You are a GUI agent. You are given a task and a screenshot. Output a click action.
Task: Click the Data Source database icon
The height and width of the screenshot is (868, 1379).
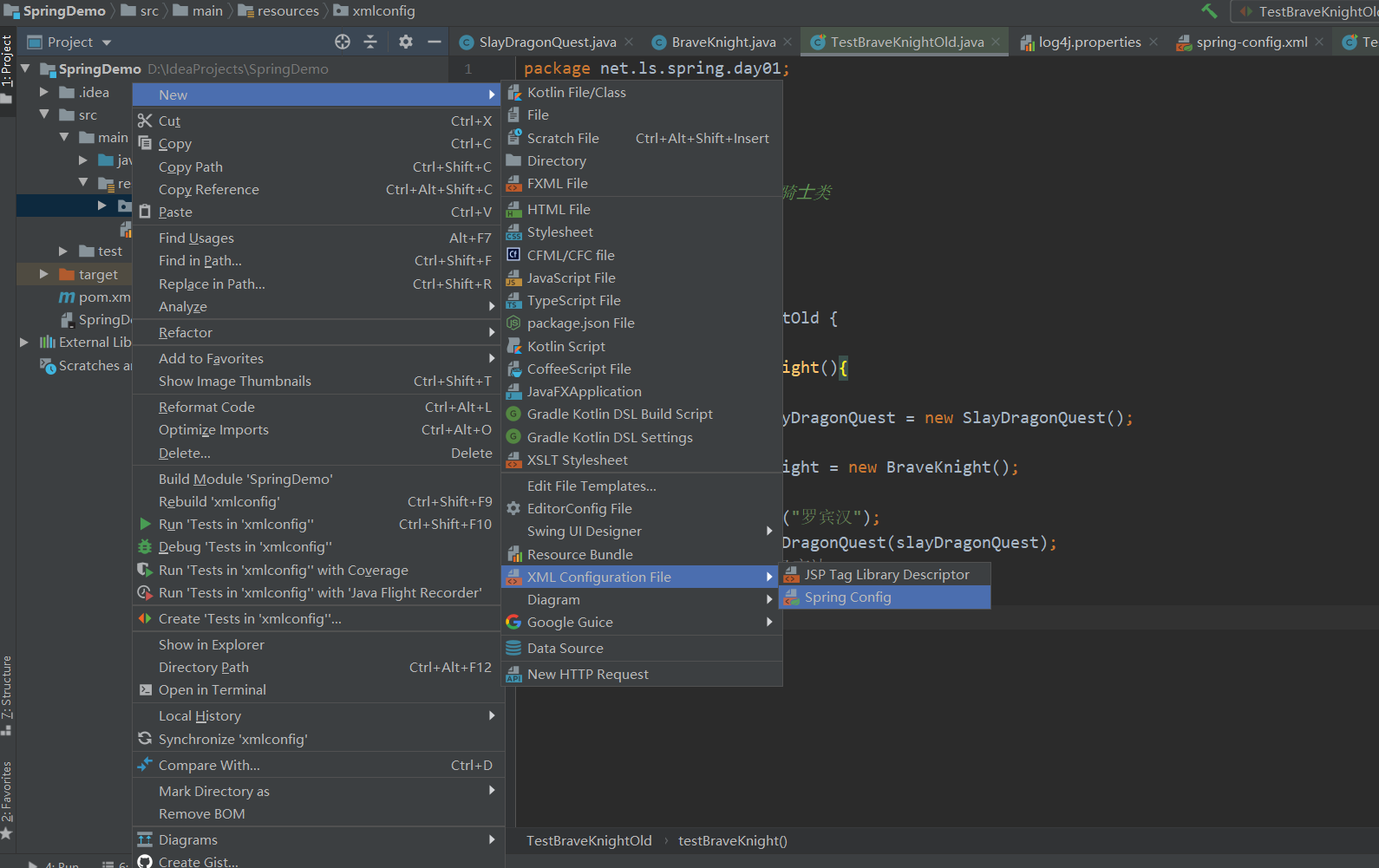point(513,648)
